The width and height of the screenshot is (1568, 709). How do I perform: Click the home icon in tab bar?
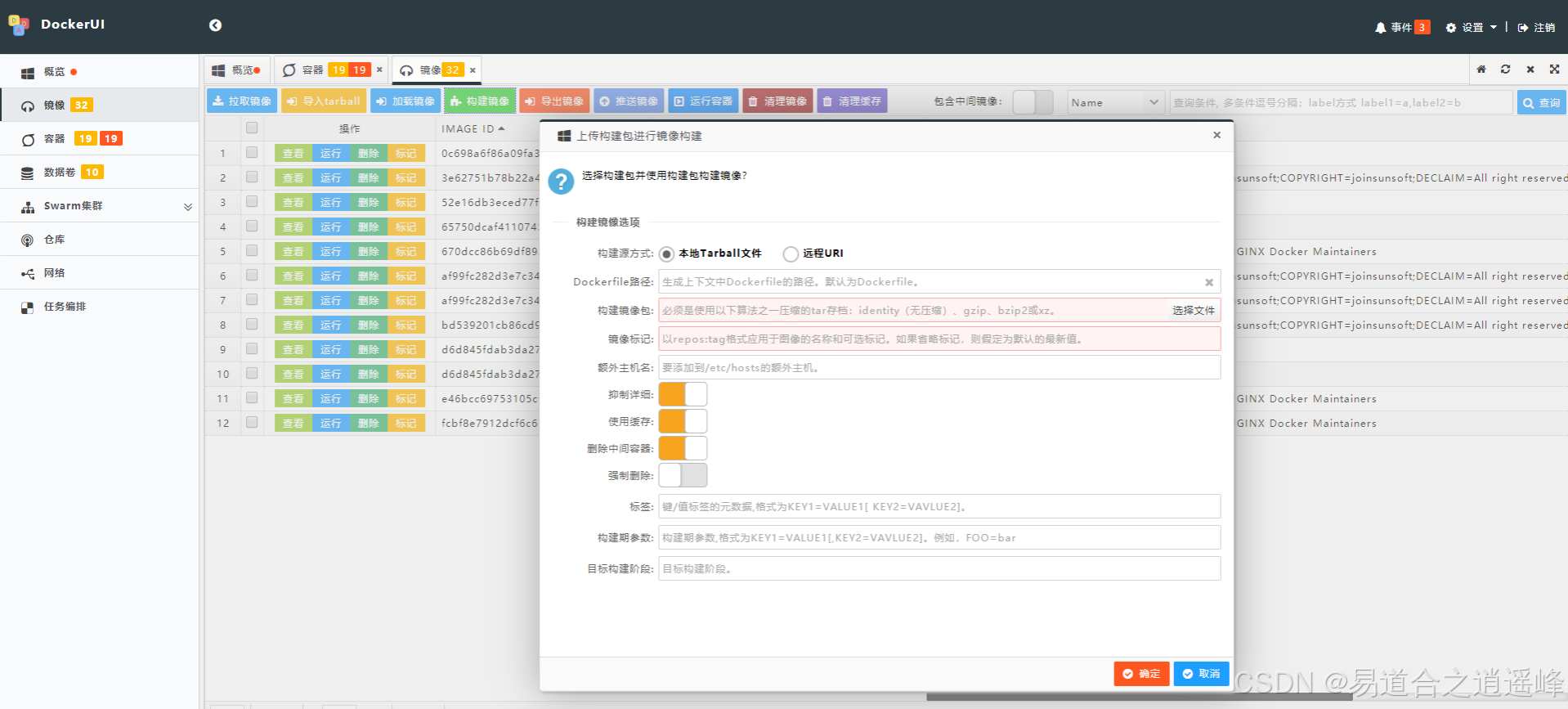(x=1481, y=70)
